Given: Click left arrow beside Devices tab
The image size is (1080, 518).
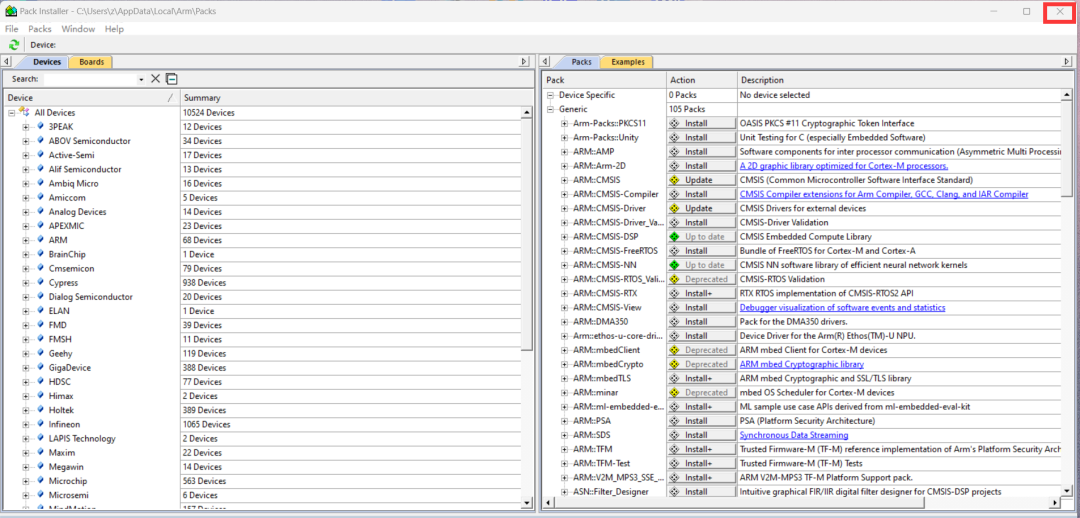Looking at the screenshot, I should pos(7,62).
